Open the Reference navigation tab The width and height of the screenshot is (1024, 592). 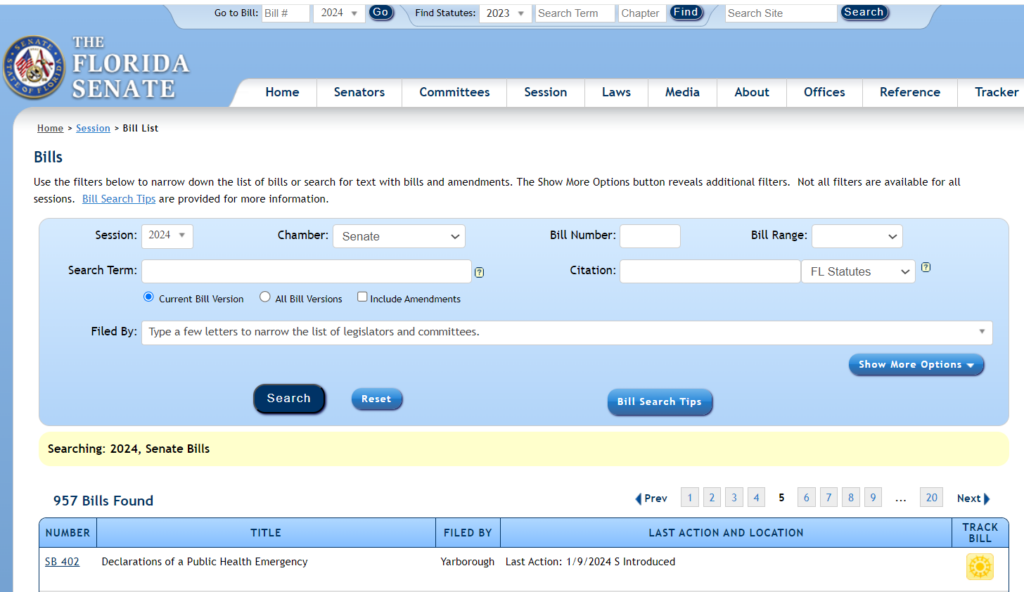click(910, 92)
